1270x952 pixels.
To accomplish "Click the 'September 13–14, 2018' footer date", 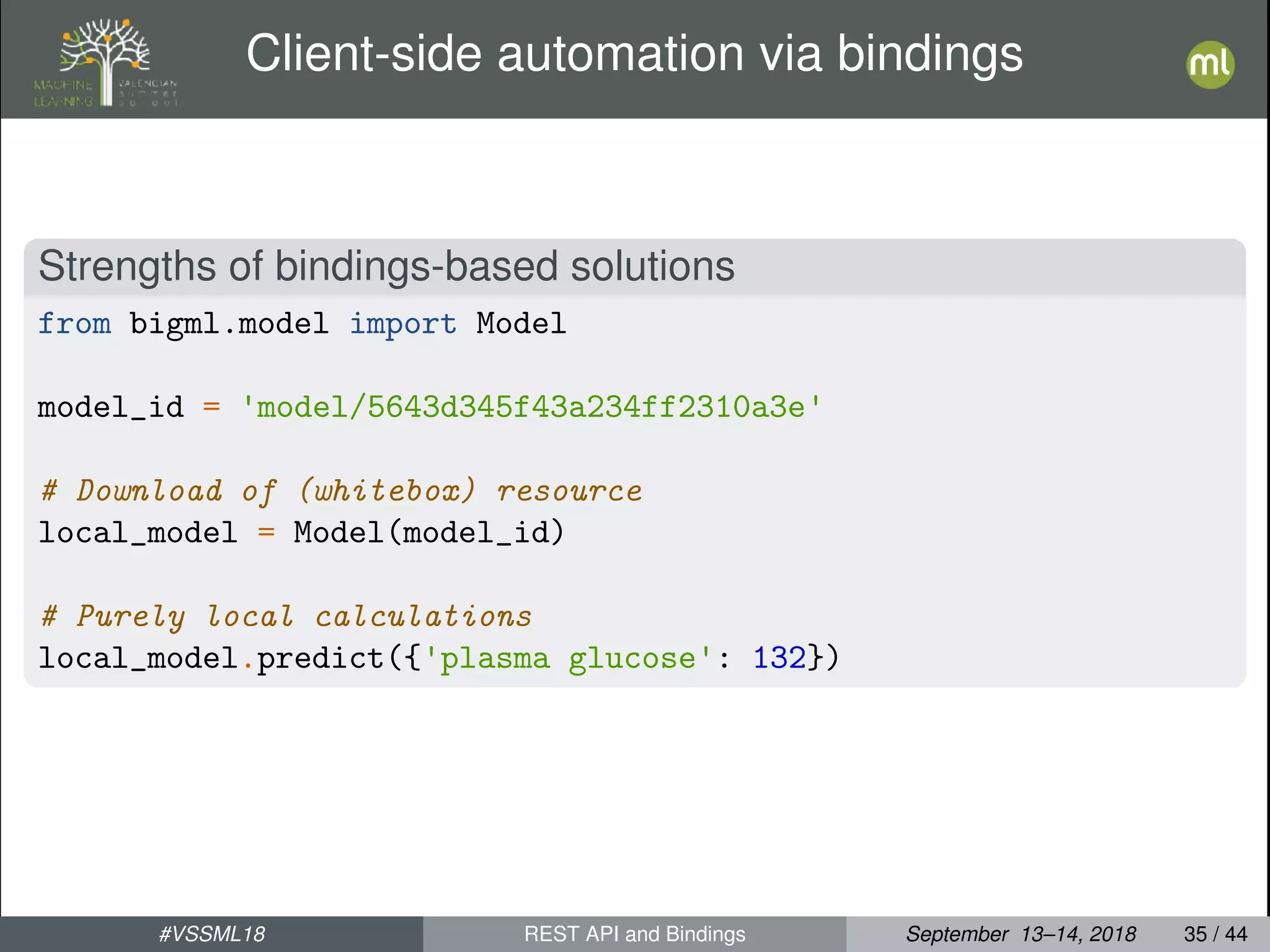I will tap(1021, 934).
